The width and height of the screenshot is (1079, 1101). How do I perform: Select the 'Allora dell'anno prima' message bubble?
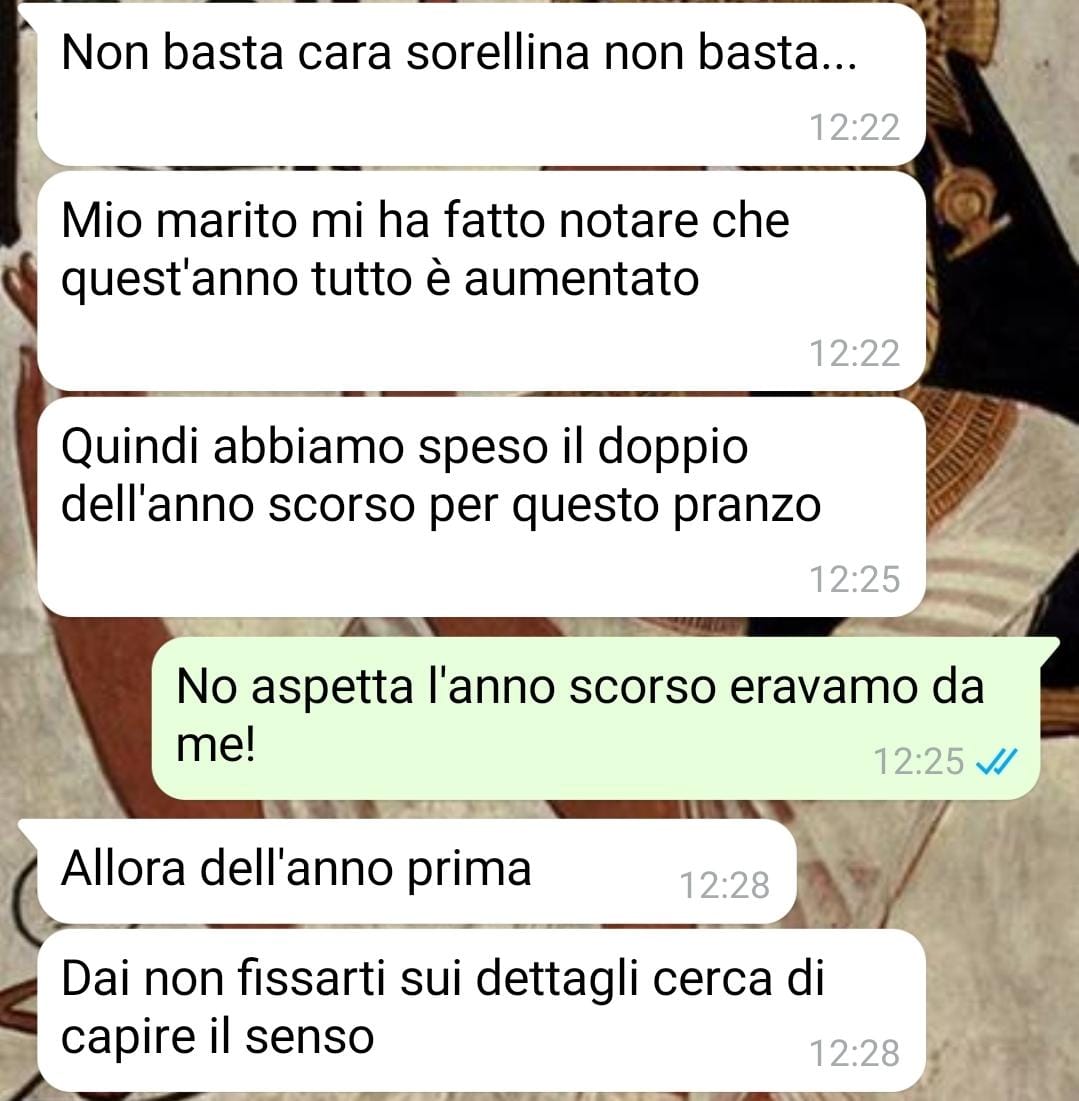(416, 871)
